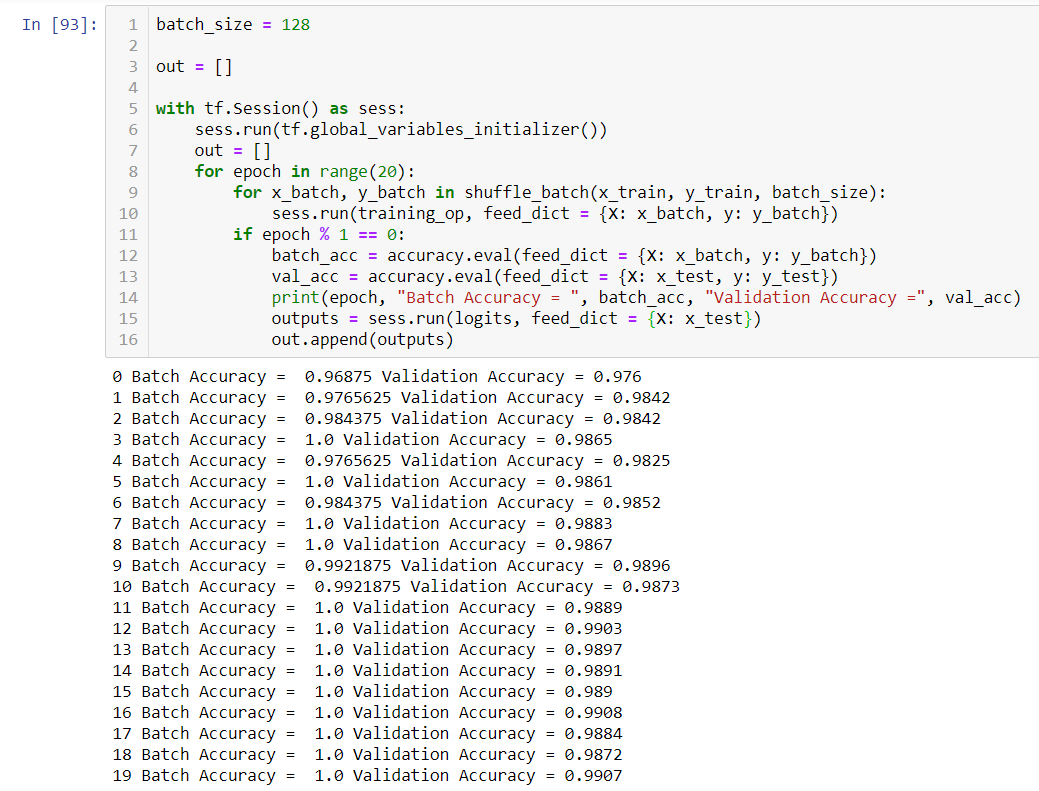This screenshot has height=791, width=1039.
Task: Click the 'with tf.Session() as sess:' line
Action: [280, 109]
